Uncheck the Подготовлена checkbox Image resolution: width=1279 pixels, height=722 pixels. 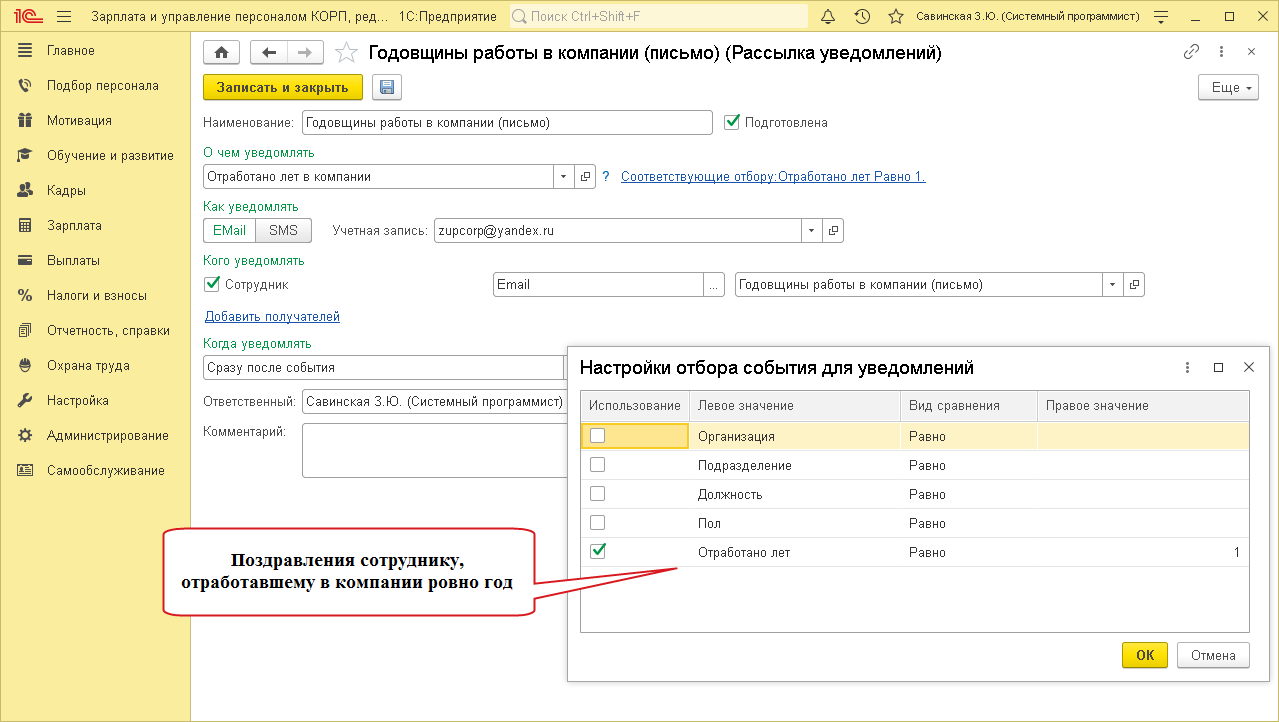pyautogui.click(x=733, y=122)
